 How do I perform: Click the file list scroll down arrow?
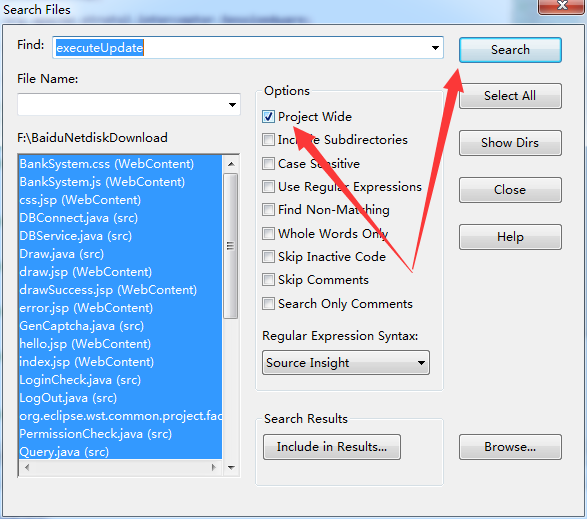click(x=231, y=467)
